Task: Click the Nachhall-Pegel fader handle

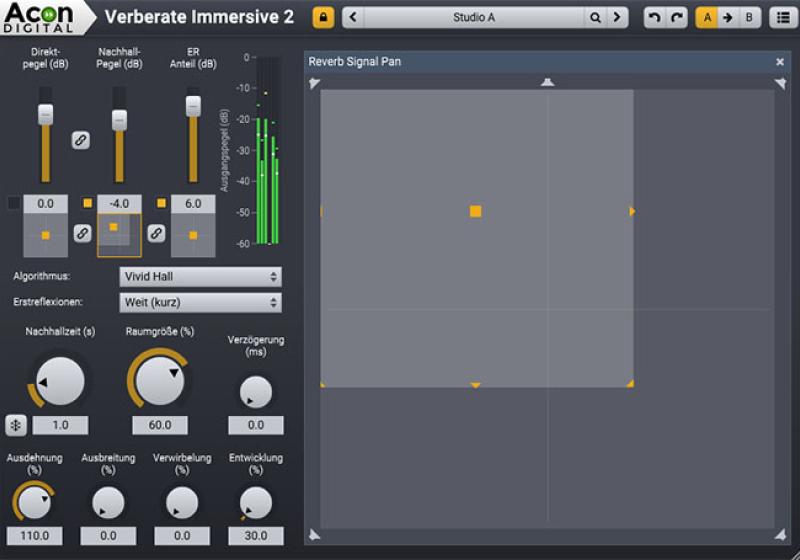Action: 119,120
